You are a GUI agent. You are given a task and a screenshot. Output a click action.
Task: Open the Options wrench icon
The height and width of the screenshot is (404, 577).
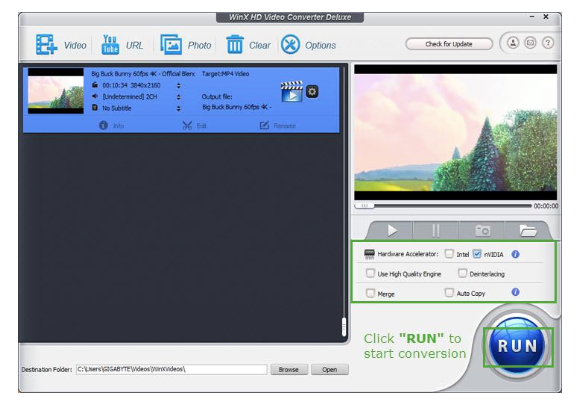(x=290, y=45)
